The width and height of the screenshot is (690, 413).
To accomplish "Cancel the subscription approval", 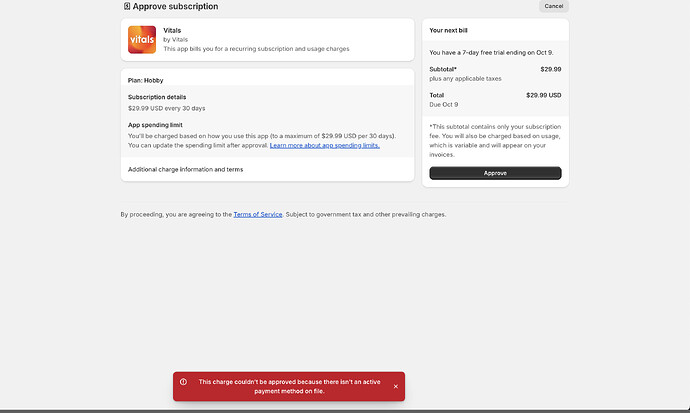I will tap(554, 6).
